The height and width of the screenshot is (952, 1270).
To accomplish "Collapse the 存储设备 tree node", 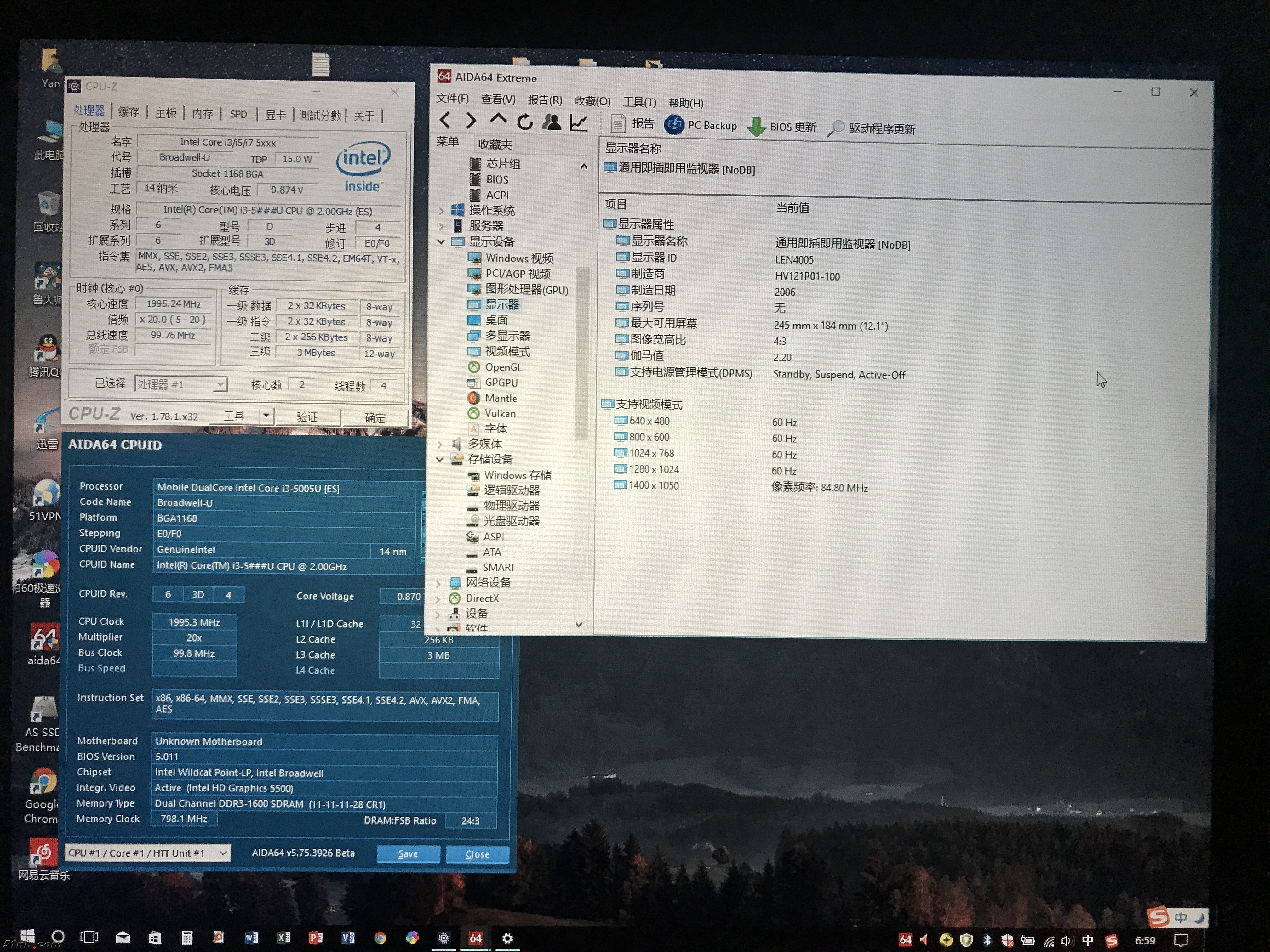I will coord(440,459).
